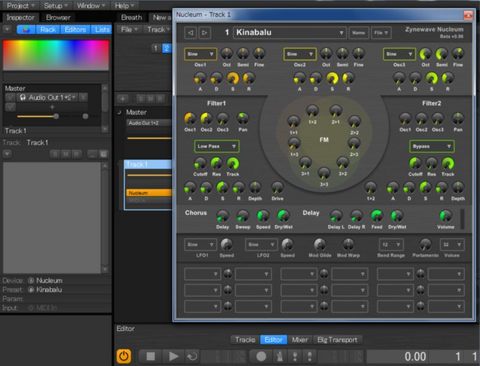Select the Nucleum device radio in Inspector
480x366 pixels.
pyautogui.click(x=31, y=281)
